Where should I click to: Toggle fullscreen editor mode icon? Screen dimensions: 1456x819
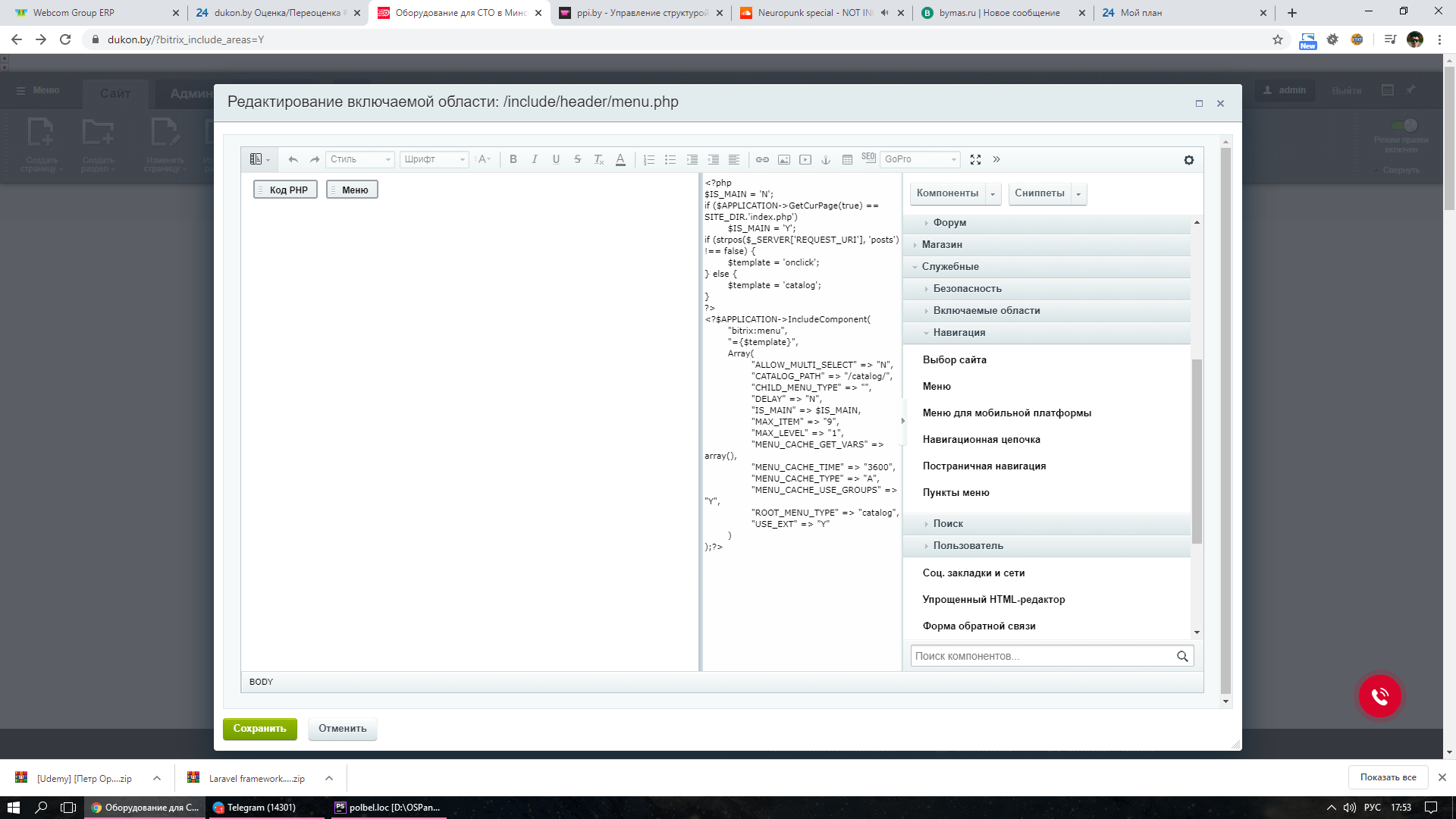(975, 159)
